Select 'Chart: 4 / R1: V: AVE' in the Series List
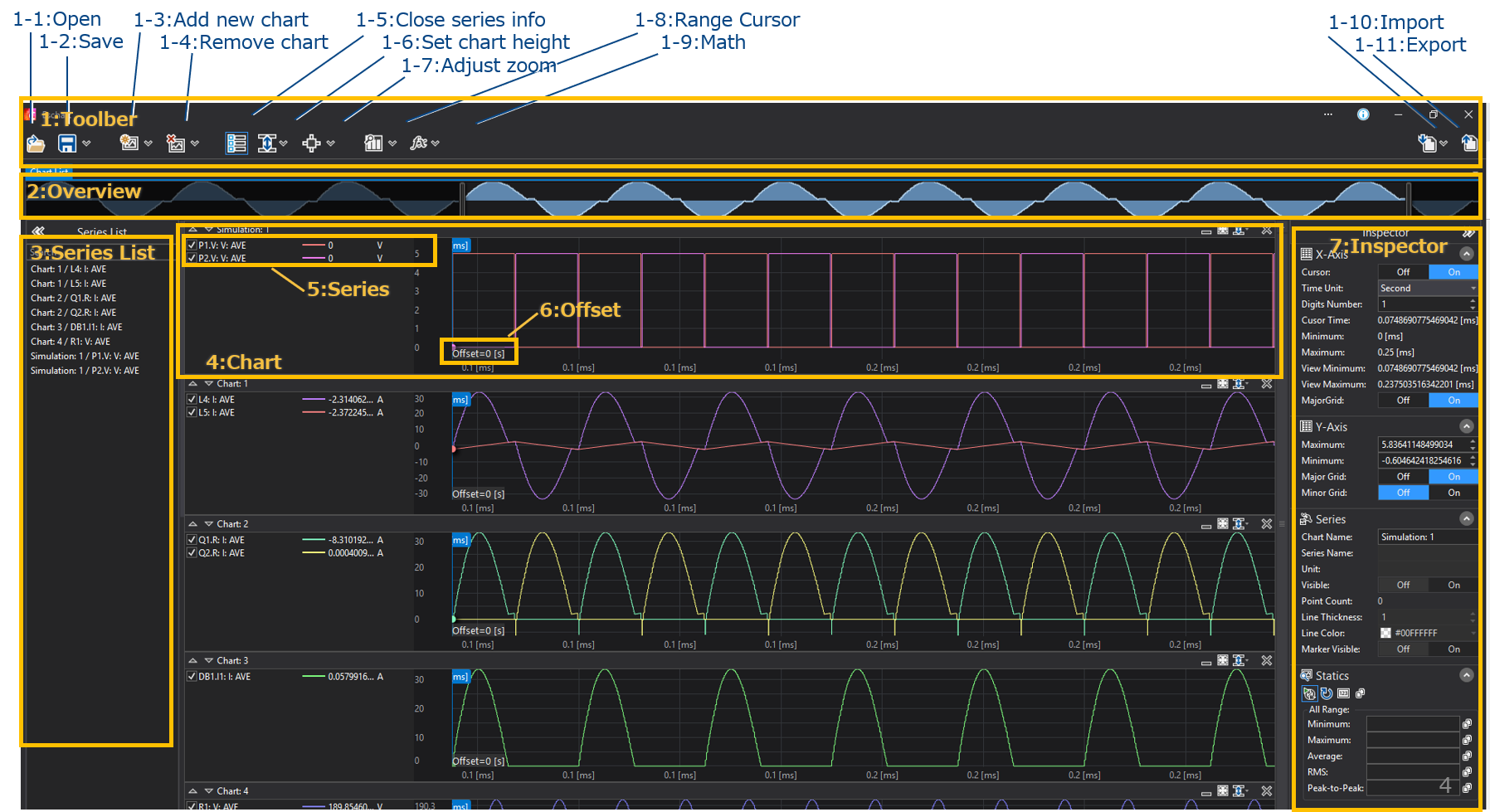 [x=71, y=342]
